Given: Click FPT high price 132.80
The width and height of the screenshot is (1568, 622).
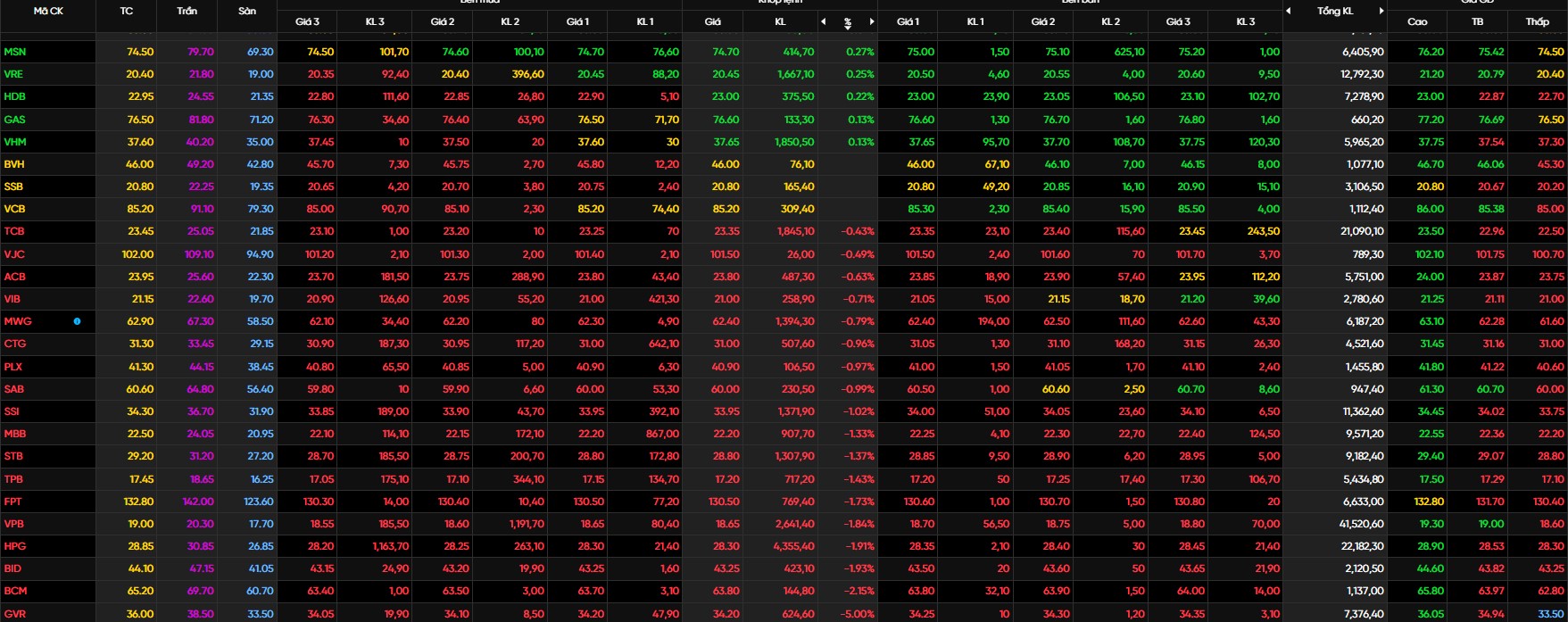Looking at the screenshot, I should tap(1429, 502).
